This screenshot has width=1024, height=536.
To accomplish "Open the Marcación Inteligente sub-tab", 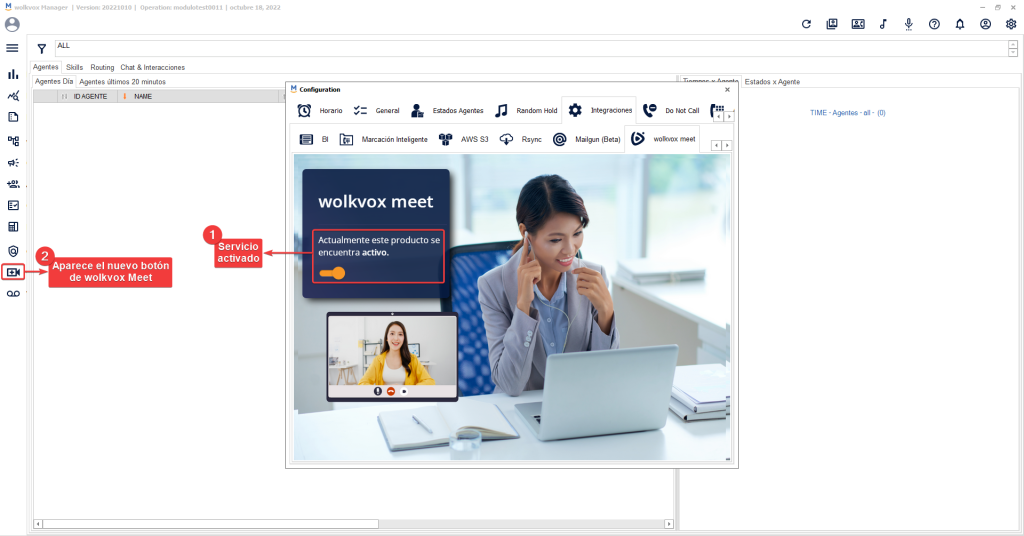I will click(x=384, y=140).
